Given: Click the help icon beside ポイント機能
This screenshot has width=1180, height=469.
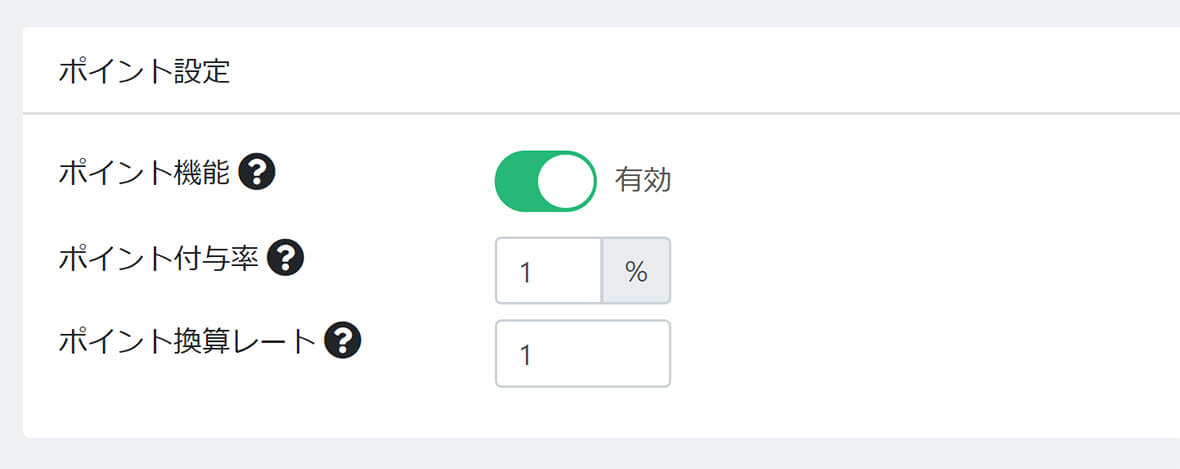Looking at the screenshot, I should point(257,174).
